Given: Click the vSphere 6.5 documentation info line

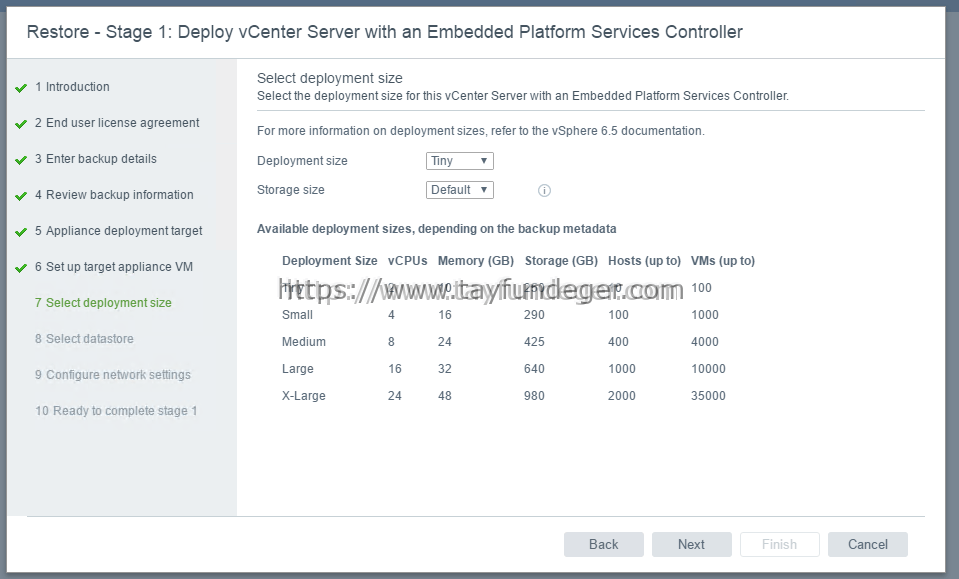Looking at the screenshot, I should pyautogui.click(x=481, y=131).
